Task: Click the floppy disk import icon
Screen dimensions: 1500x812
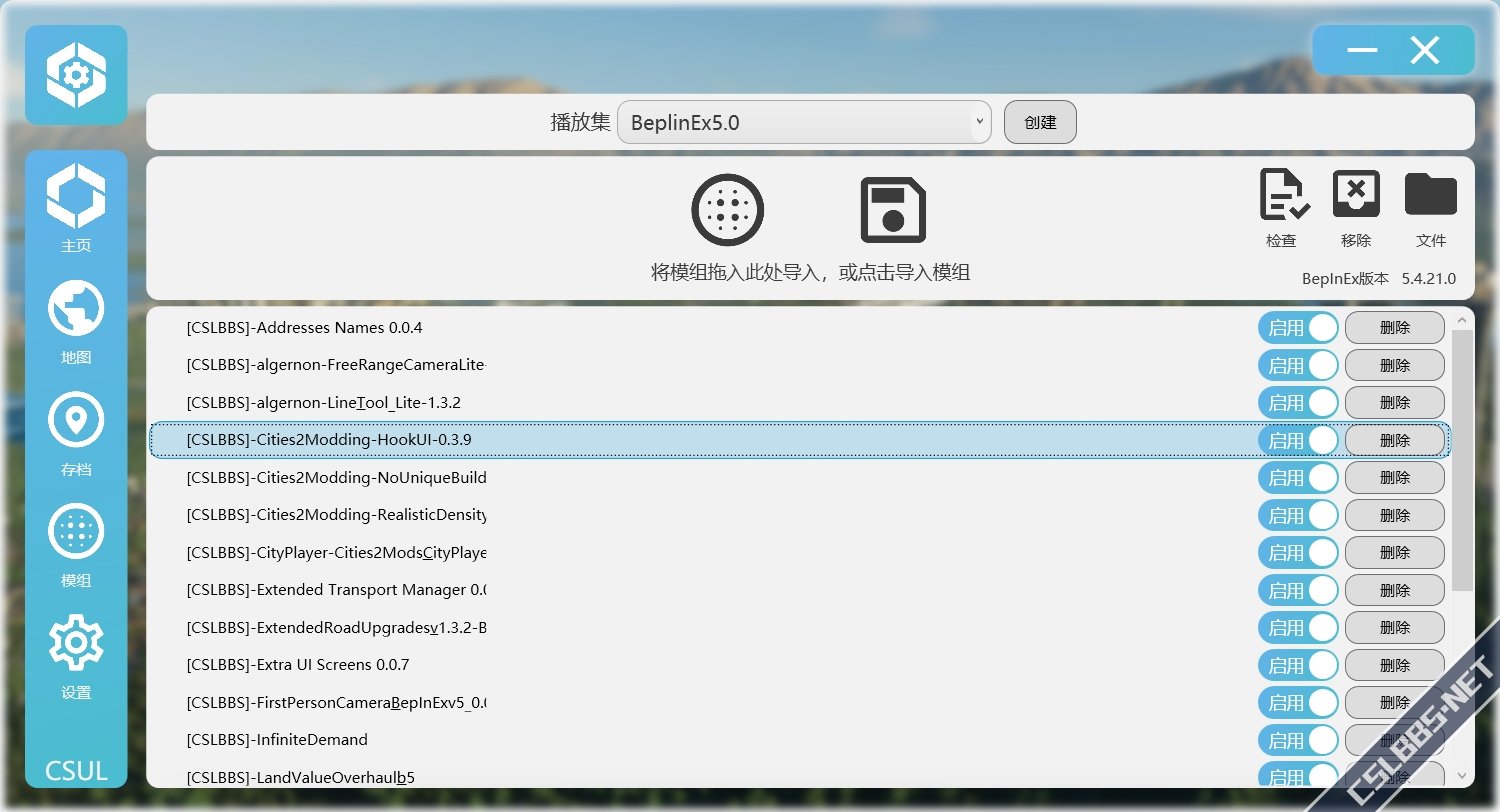Action: pyautogui.click(x=893, y=210)
